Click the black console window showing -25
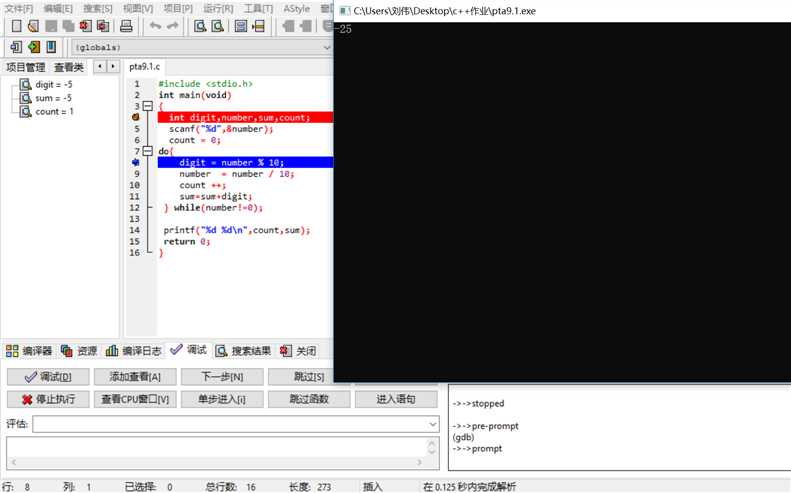791x493 pixels. click(562, 202)
